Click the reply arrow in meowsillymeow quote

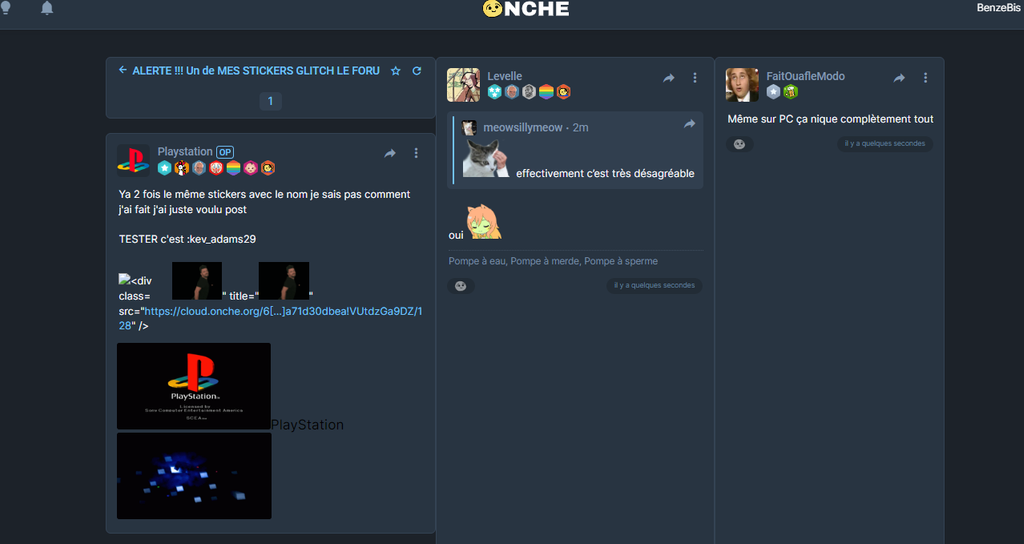(689, 124)
